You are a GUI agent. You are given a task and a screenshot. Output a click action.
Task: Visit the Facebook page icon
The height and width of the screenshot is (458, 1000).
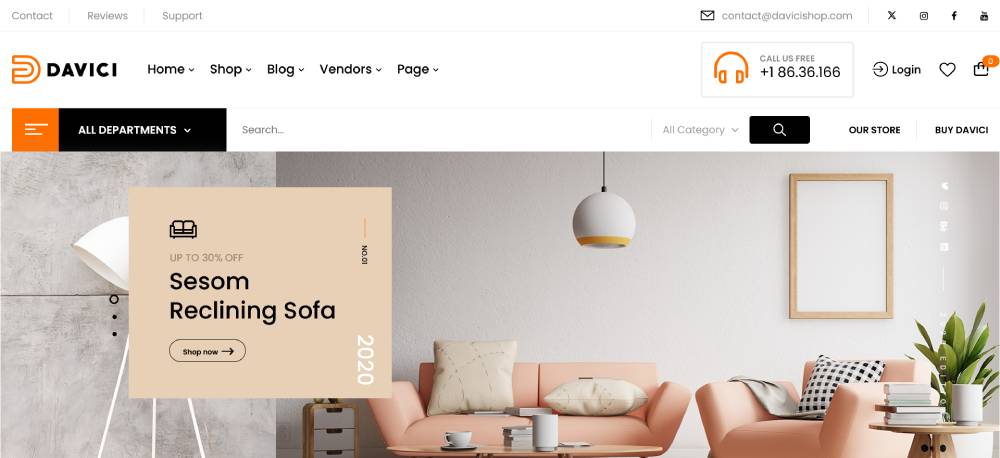(x=954, y=16)
